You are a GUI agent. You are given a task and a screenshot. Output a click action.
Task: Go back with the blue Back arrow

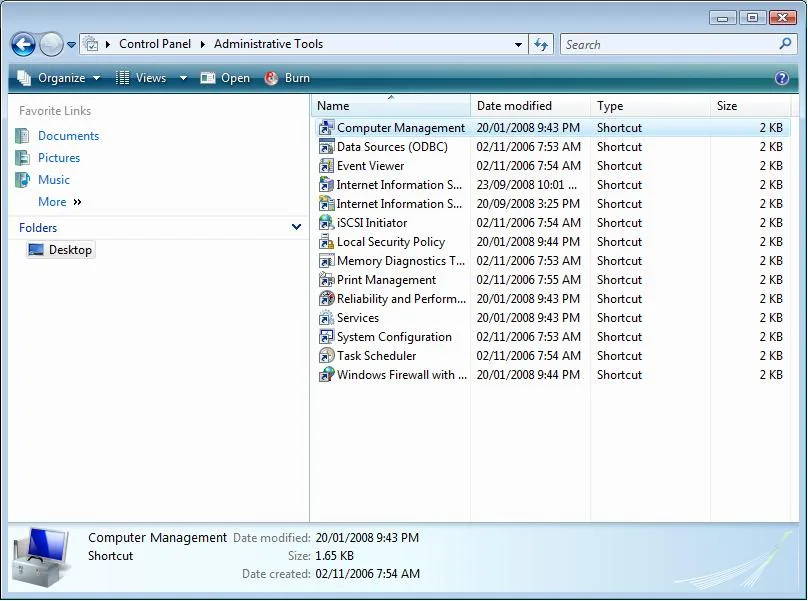click(23, 44)
